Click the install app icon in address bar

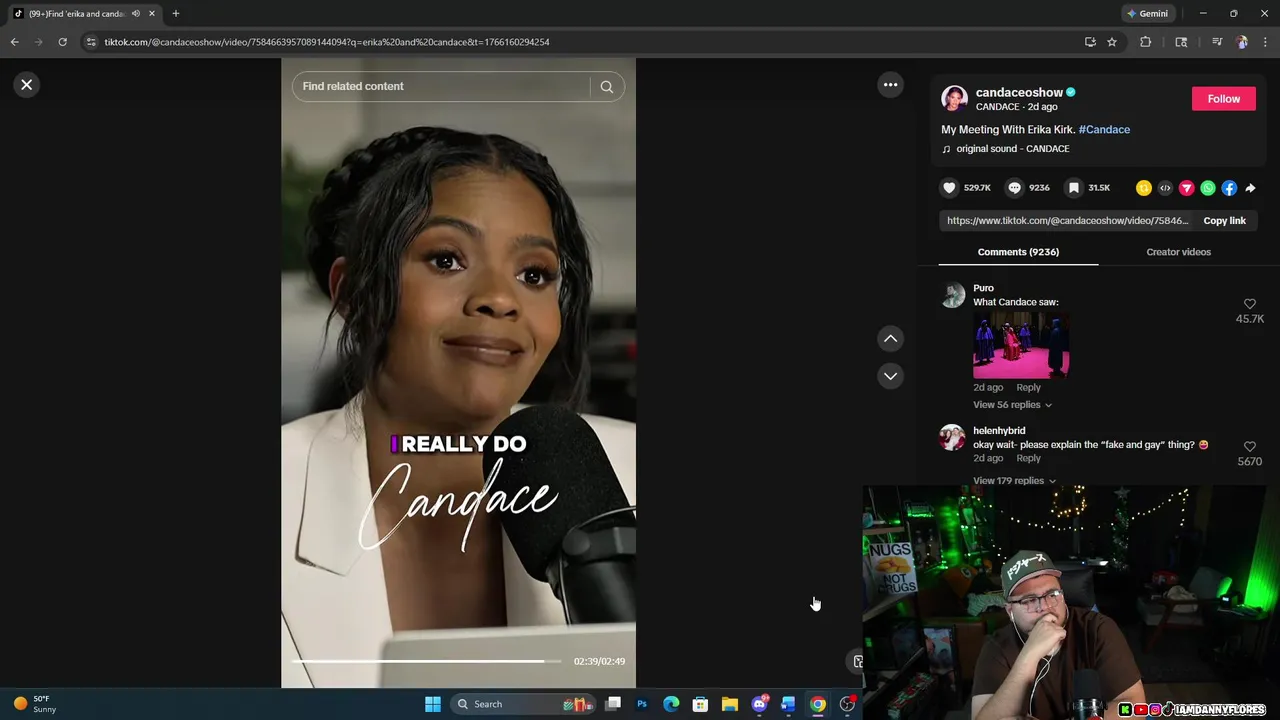tap(1090, 42)
